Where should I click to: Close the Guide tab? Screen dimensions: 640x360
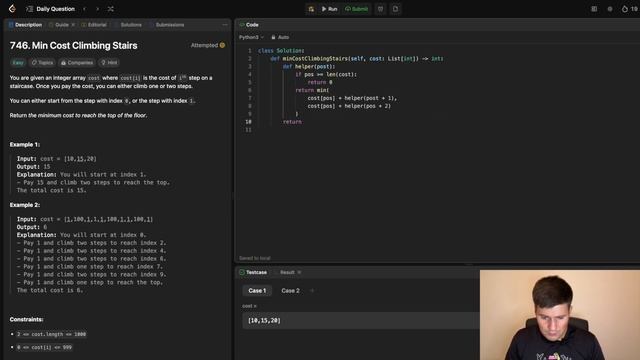tap(73, 25)
